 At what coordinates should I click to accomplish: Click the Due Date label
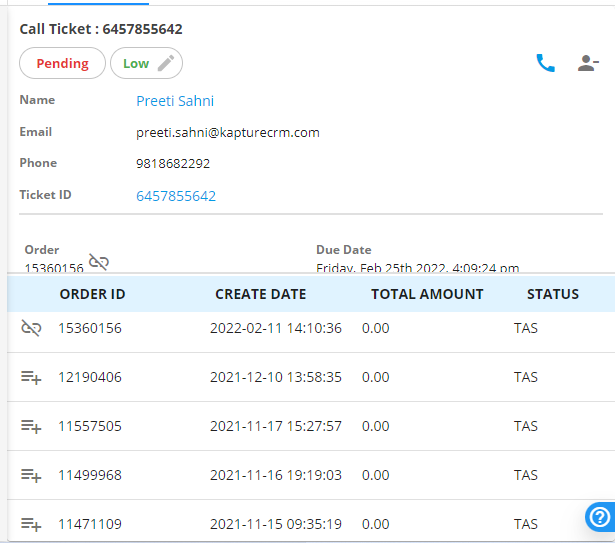click(344, 250)
